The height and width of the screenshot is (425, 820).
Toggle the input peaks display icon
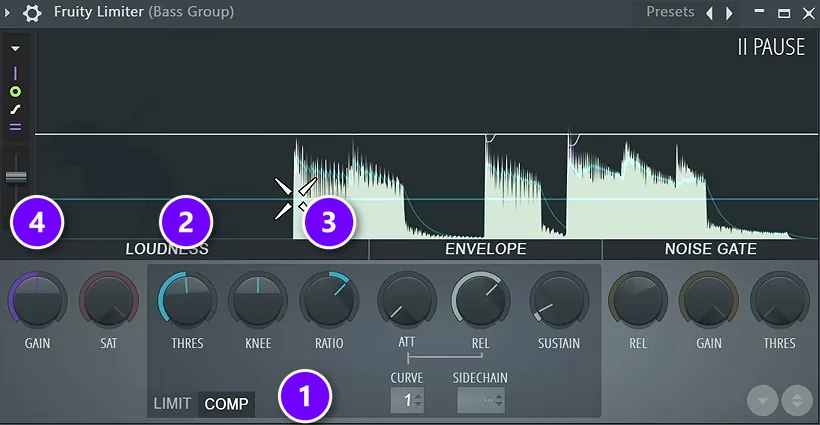15,73
